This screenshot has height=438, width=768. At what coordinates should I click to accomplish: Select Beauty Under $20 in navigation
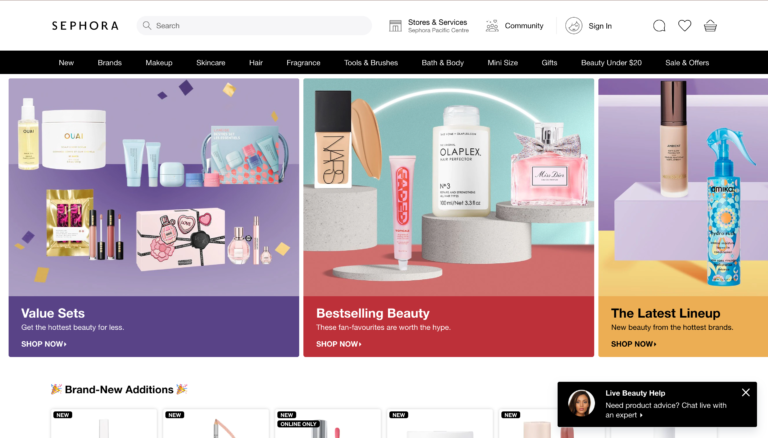tap(611, 63)
